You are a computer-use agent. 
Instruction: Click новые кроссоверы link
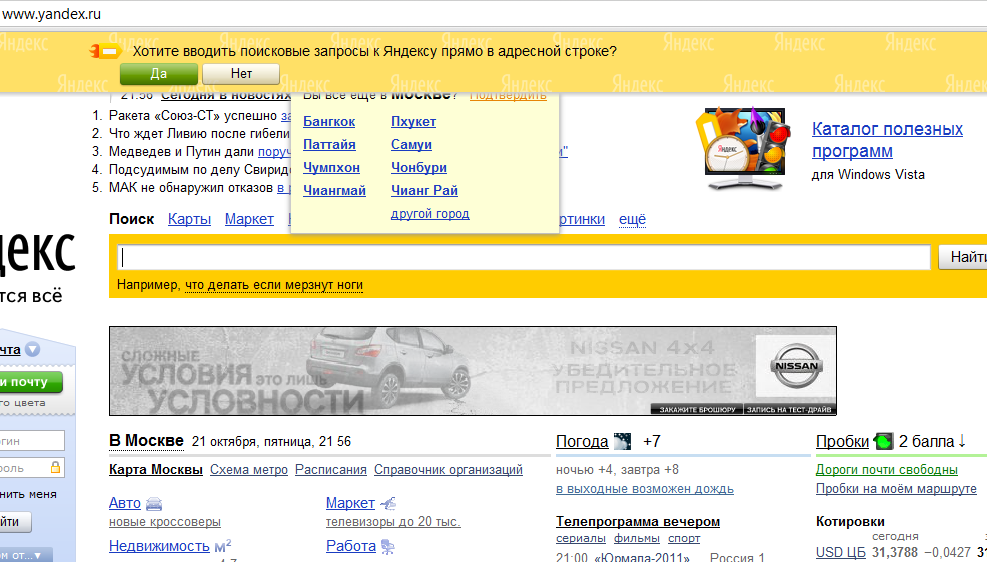(x=165, y=522)
